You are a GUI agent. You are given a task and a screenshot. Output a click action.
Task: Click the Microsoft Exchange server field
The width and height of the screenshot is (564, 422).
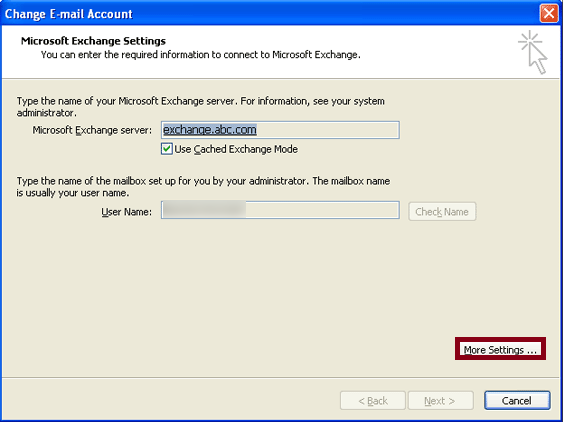[x=280, y=130]
